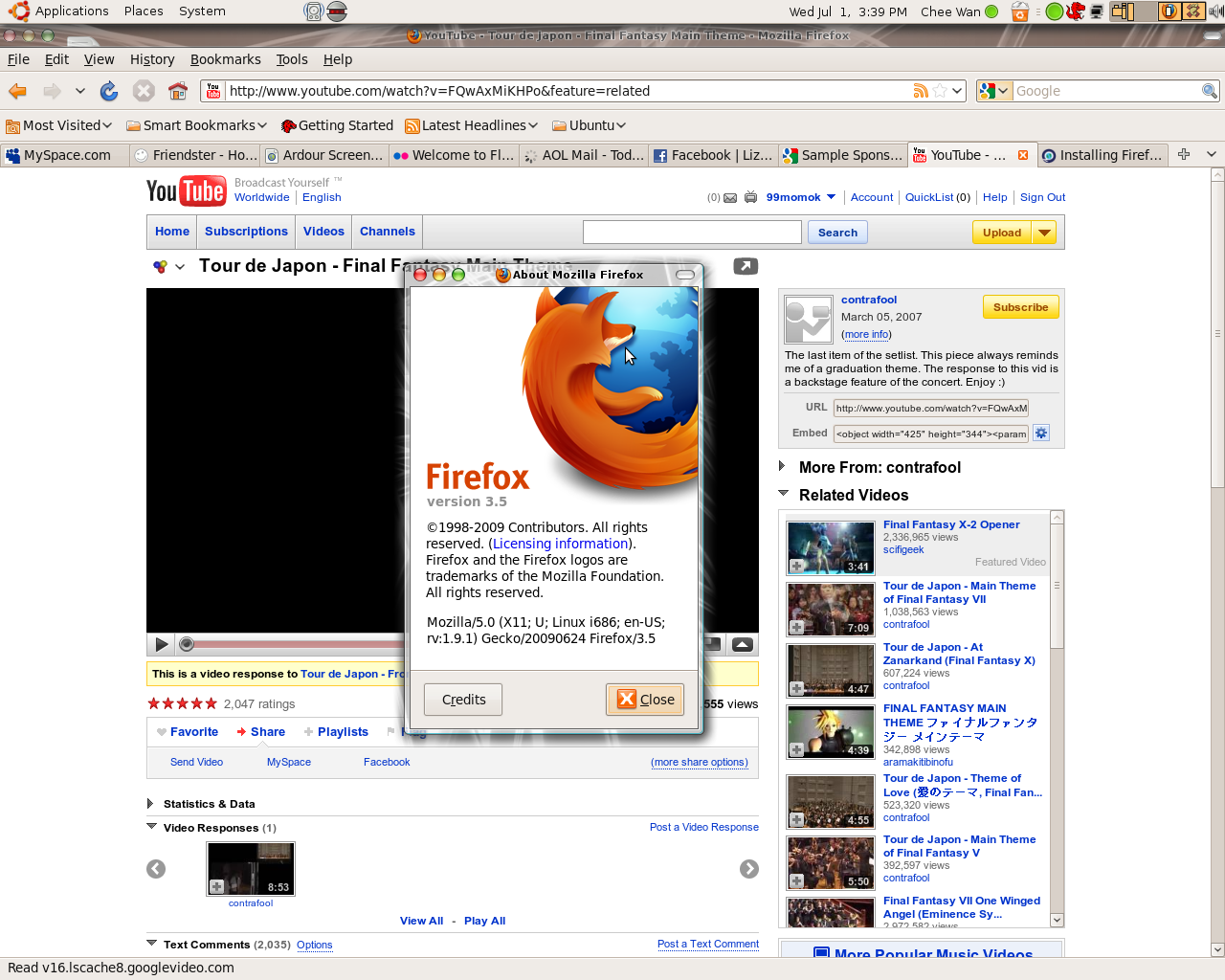The image size is (1225, 980).
Task: List all tabs with the tab dropdown
Action: (1212, 154)
